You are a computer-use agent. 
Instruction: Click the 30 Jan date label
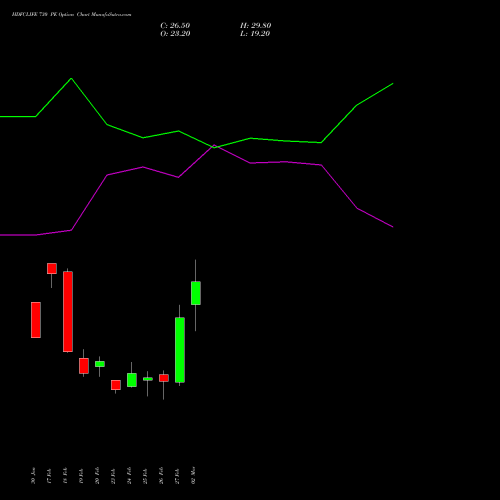pos(33,476)
